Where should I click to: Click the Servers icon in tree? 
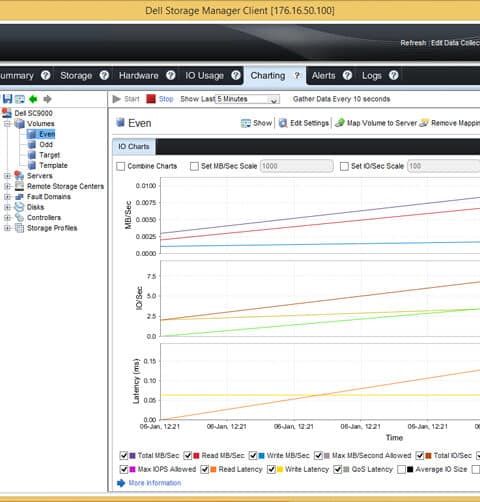[19, 176]
